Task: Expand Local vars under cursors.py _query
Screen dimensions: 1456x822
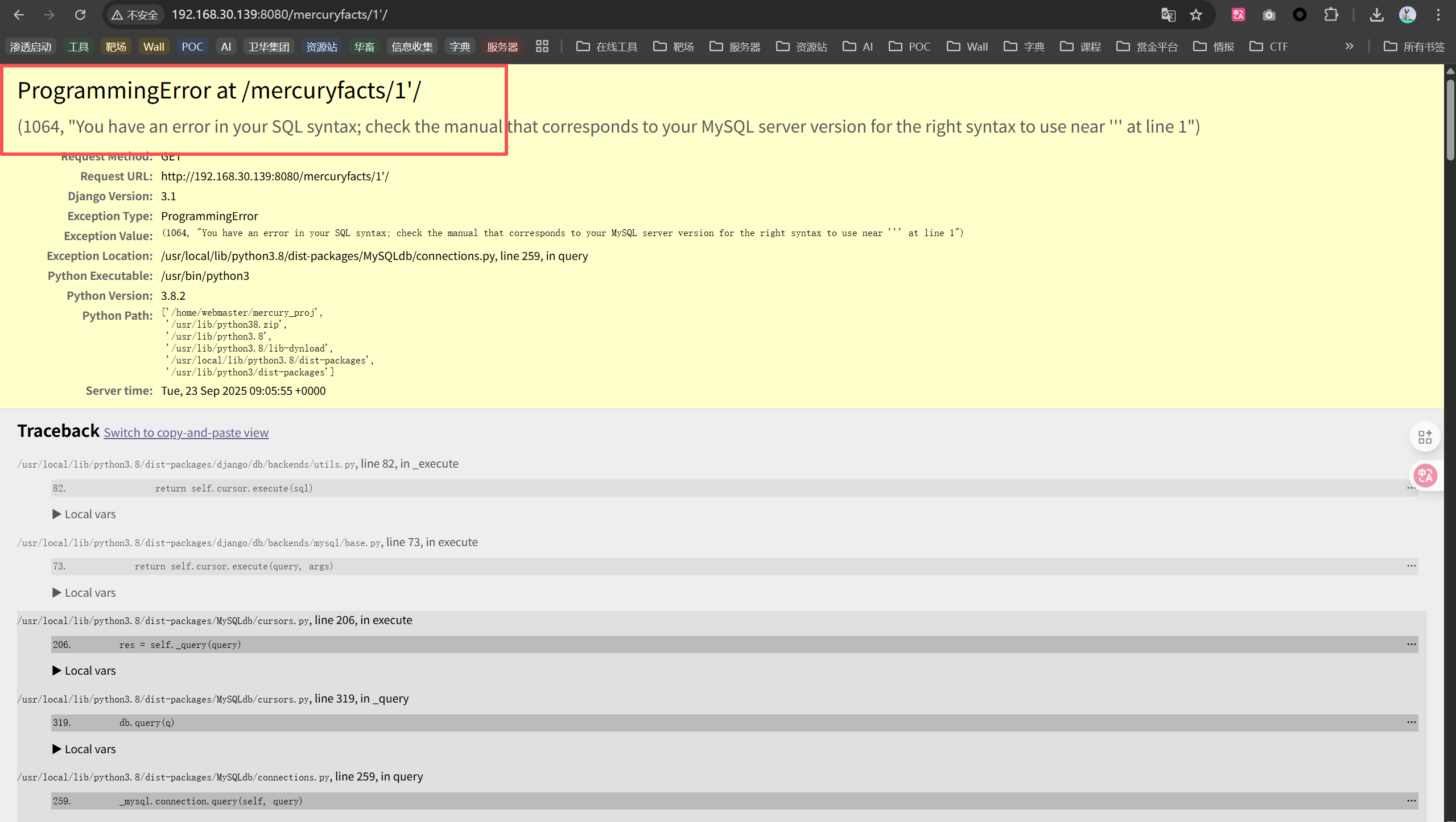Action: pos(84,749)
